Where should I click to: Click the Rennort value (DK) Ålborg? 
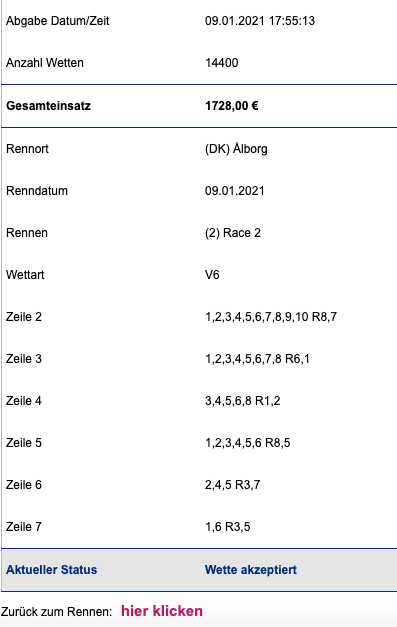tap(236, 148)
